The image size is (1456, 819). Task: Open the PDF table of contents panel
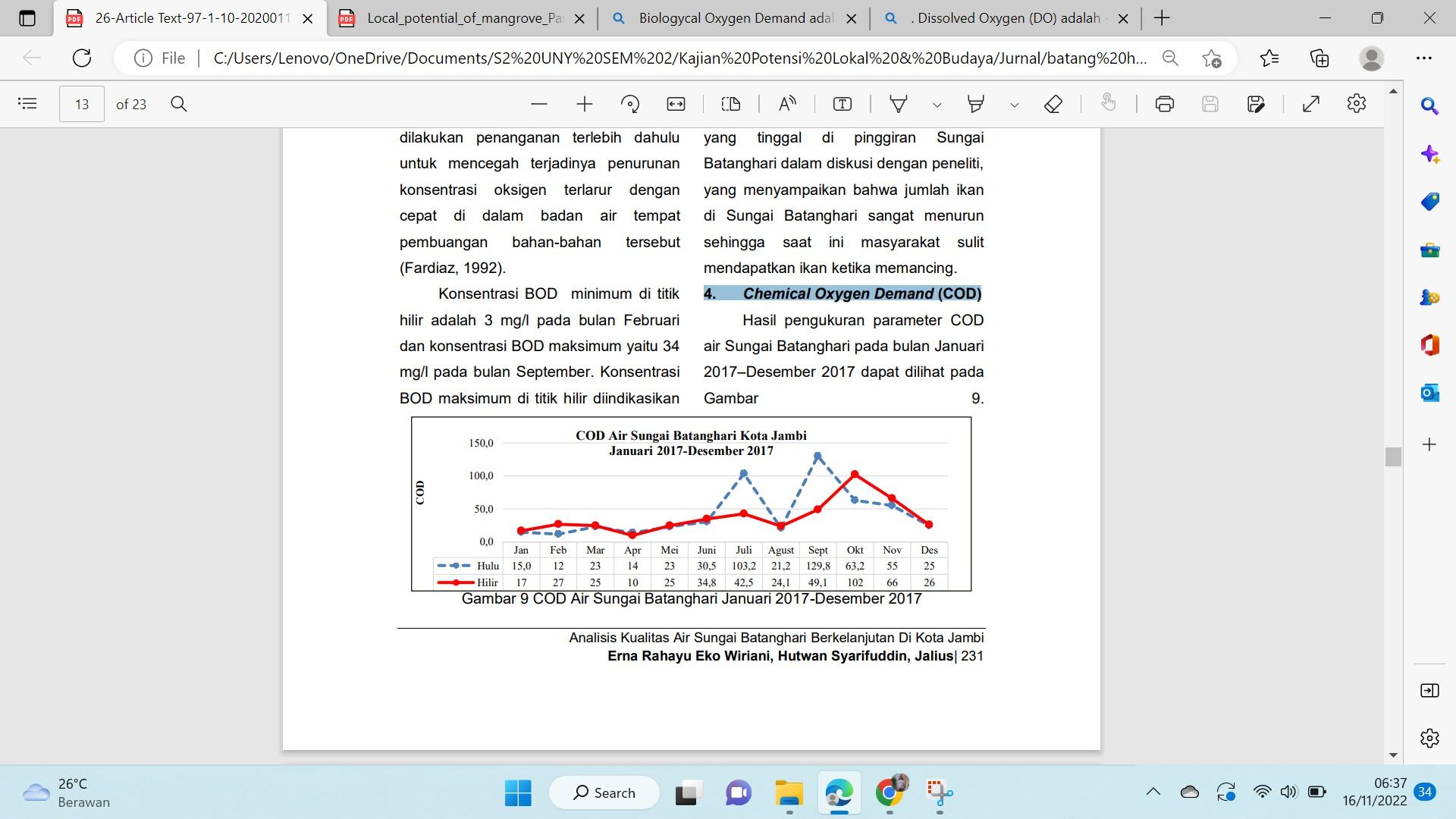click(x=27, y=104)
